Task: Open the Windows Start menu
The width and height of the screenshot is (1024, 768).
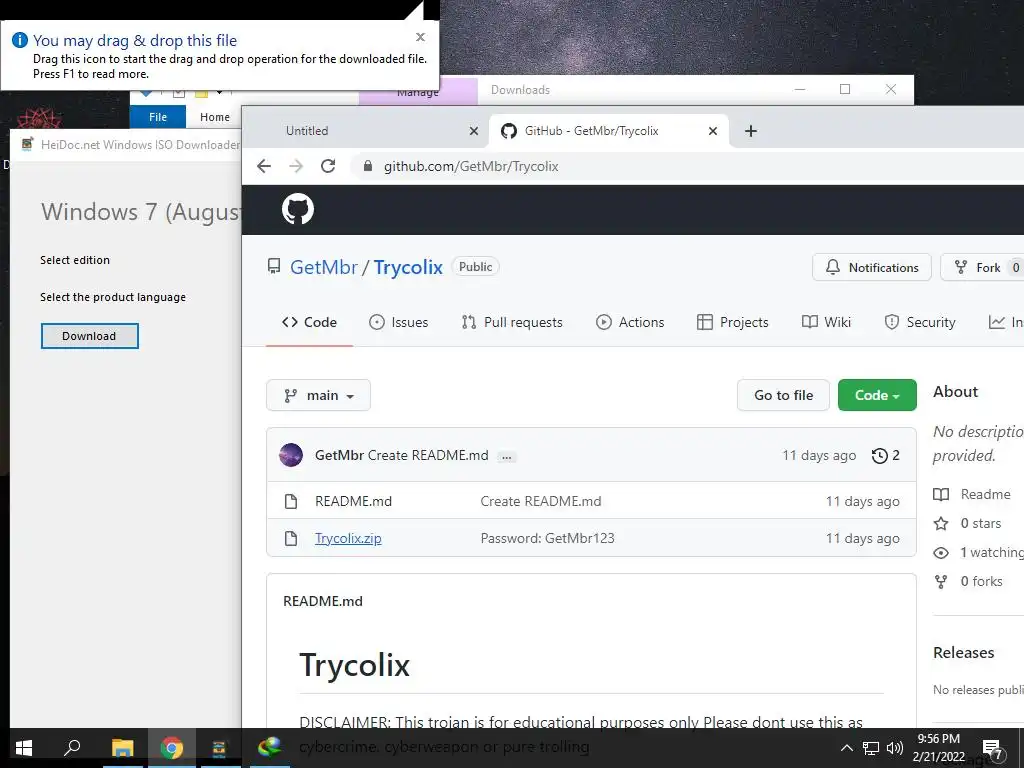Action: pyautogui.click(x=24, y=748)
